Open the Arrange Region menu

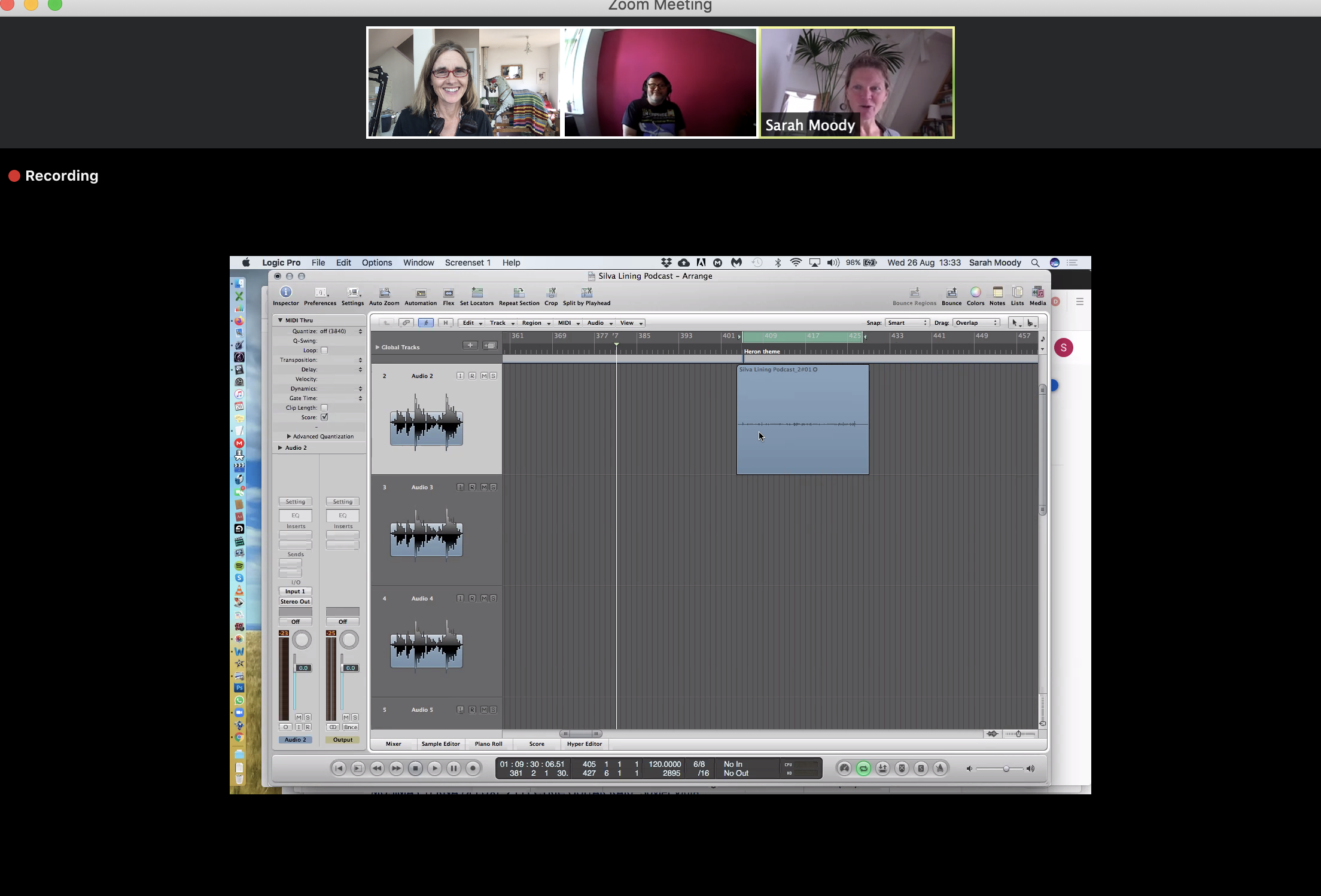pos(535,323)
